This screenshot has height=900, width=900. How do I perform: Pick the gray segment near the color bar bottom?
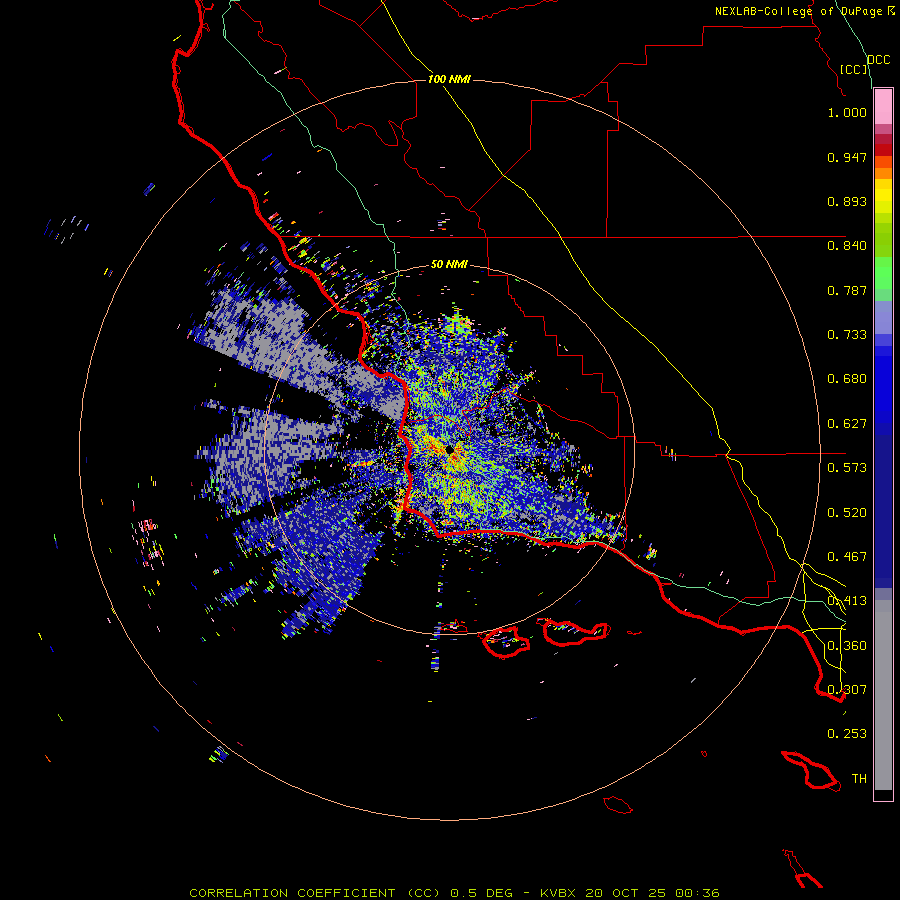point(883,695)
